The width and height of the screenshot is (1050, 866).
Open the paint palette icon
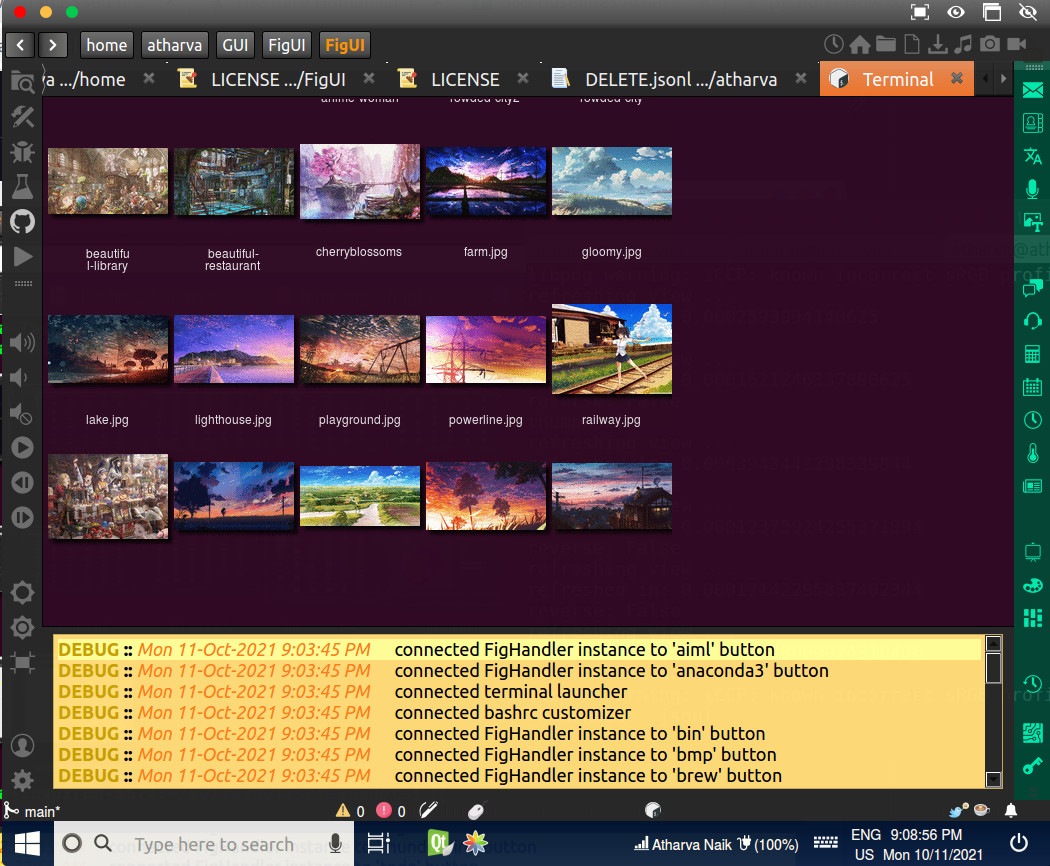(x=1033, y=585)
